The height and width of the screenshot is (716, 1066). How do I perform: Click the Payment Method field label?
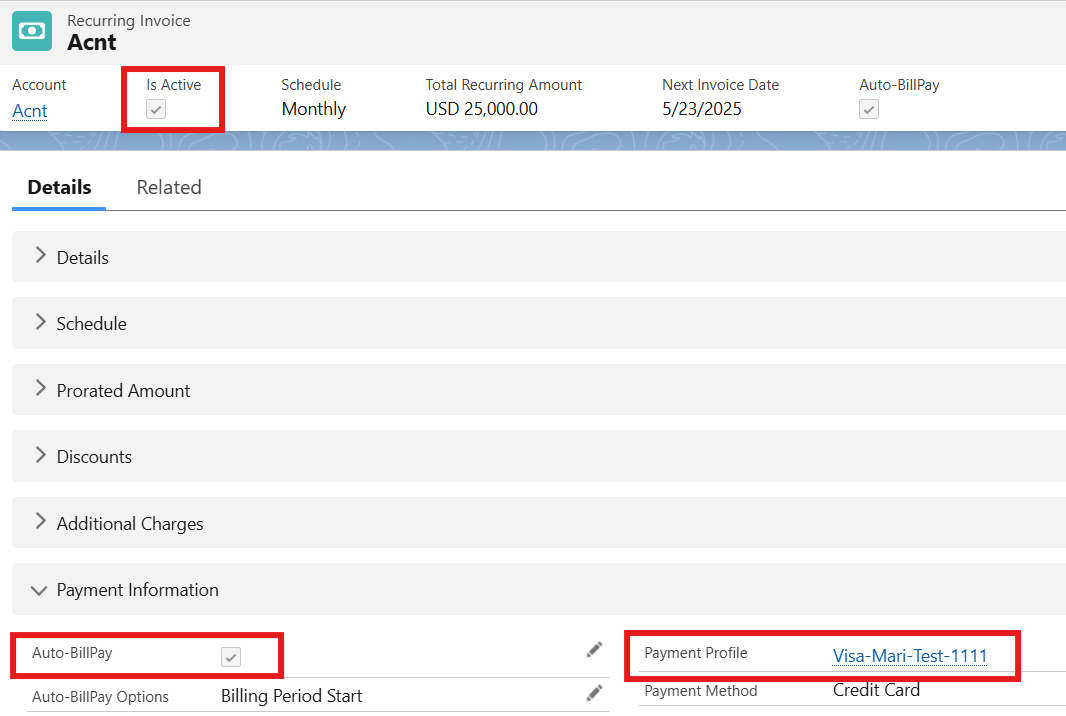pos(700,691)
